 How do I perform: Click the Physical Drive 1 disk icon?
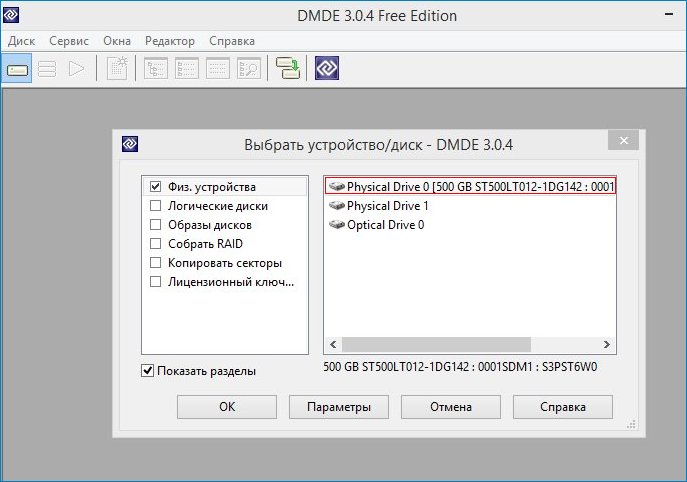[x=337, y=205]
